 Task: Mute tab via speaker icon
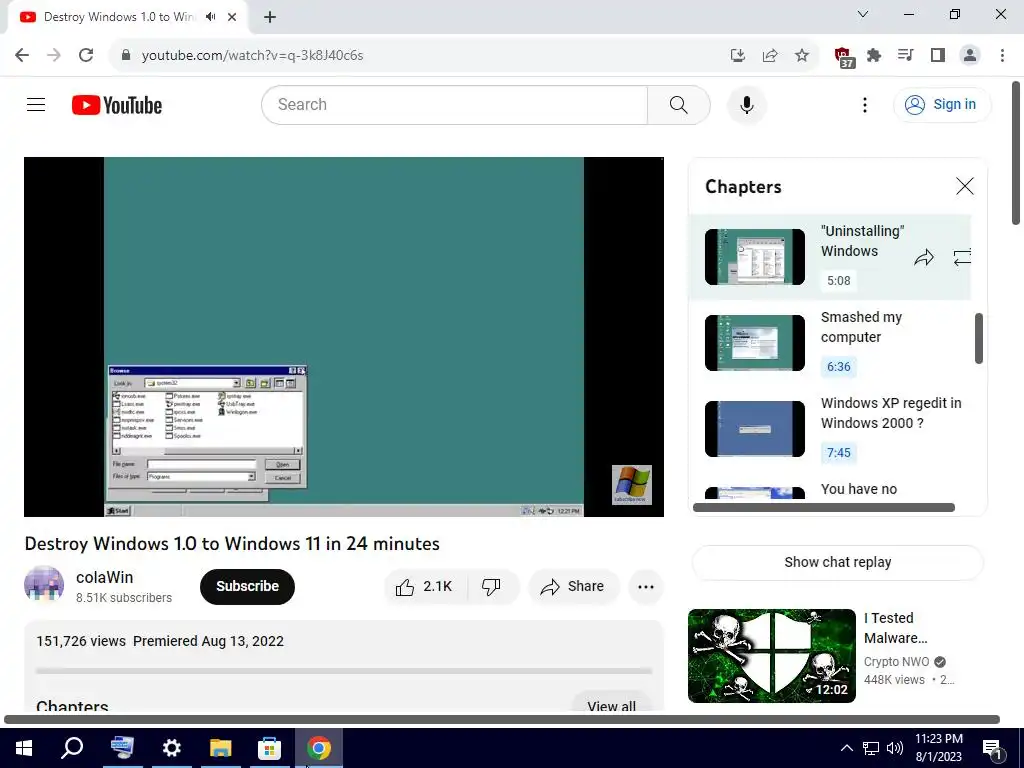point(210,17)
